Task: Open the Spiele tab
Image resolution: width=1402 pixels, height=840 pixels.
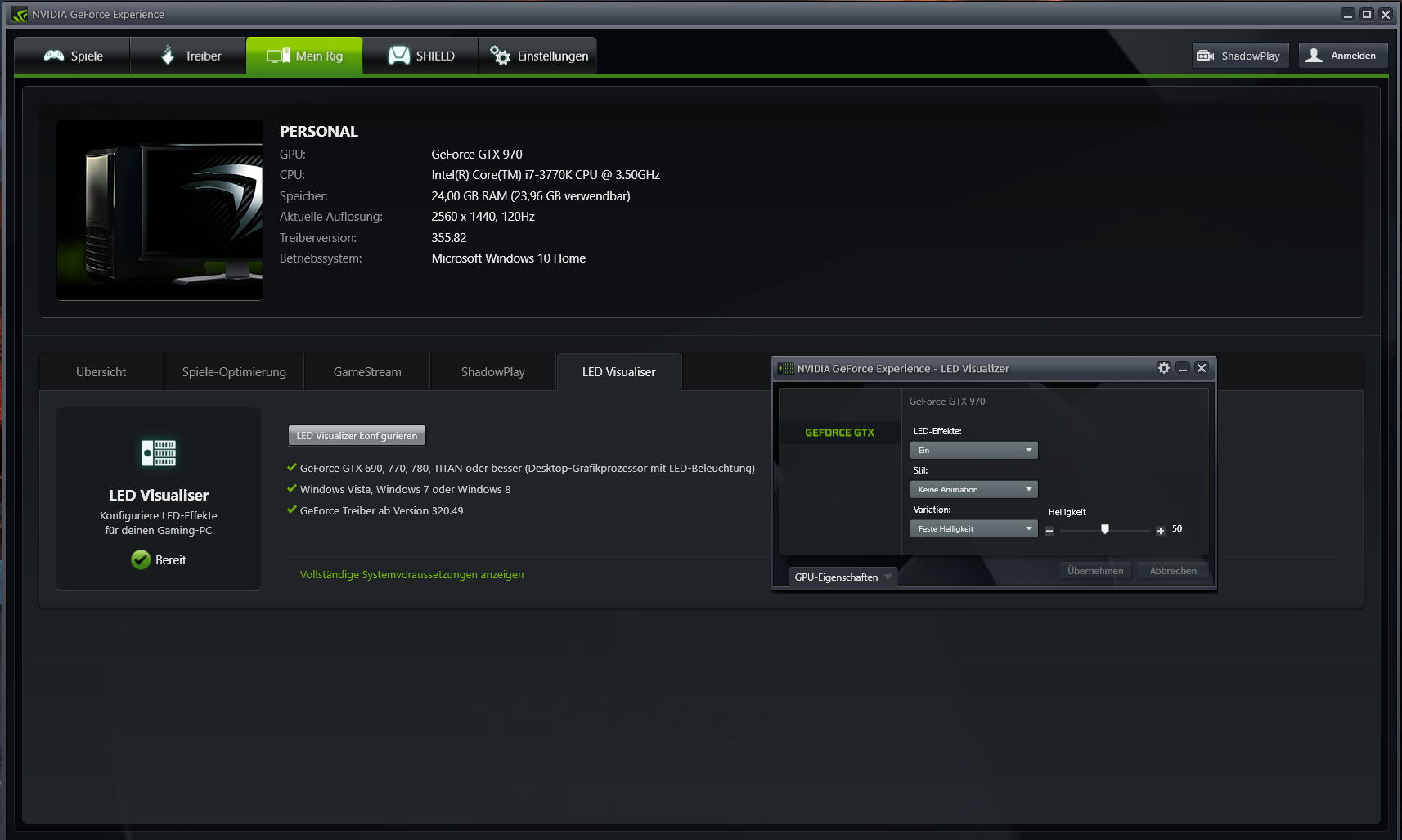Action: pyautogui.click(x=72, y=56)
